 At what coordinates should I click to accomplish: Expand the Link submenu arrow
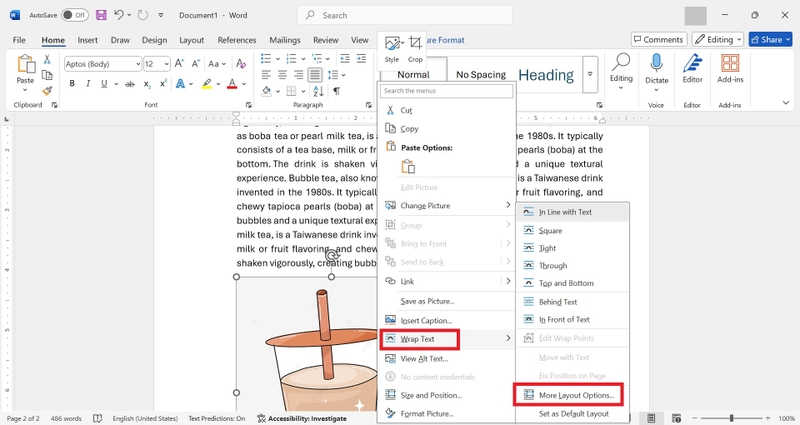pos(508,281)
